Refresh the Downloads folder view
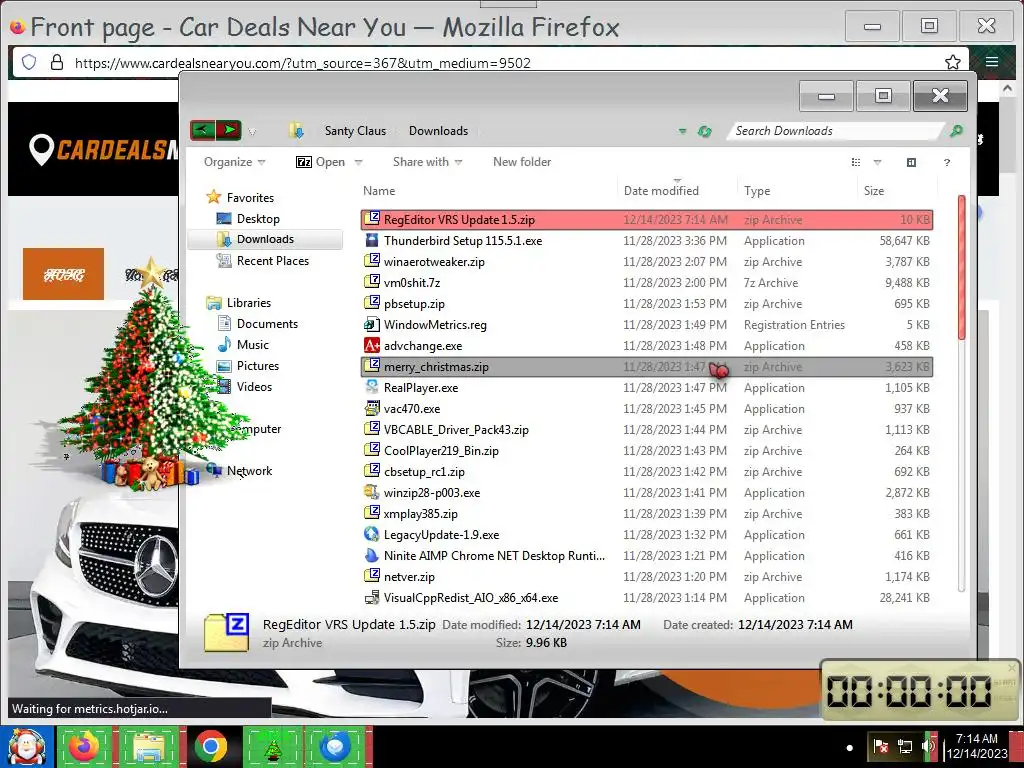Image resolution: width=1024 pixels, height=768 pixels. [x=704, y=131]
